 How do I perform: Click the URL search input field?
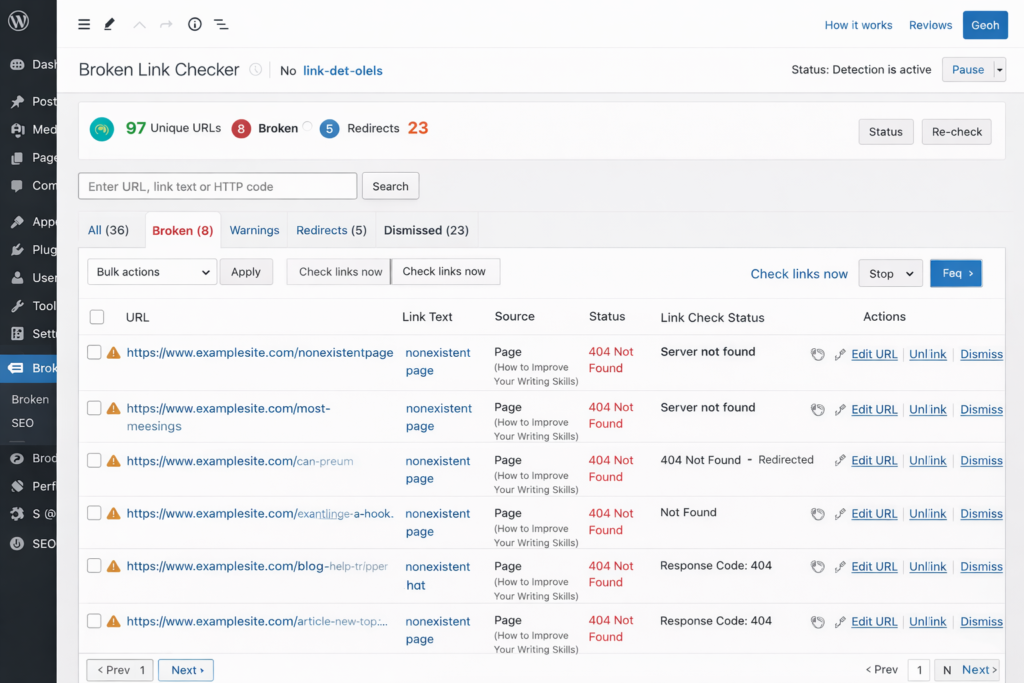pos(217,186)
